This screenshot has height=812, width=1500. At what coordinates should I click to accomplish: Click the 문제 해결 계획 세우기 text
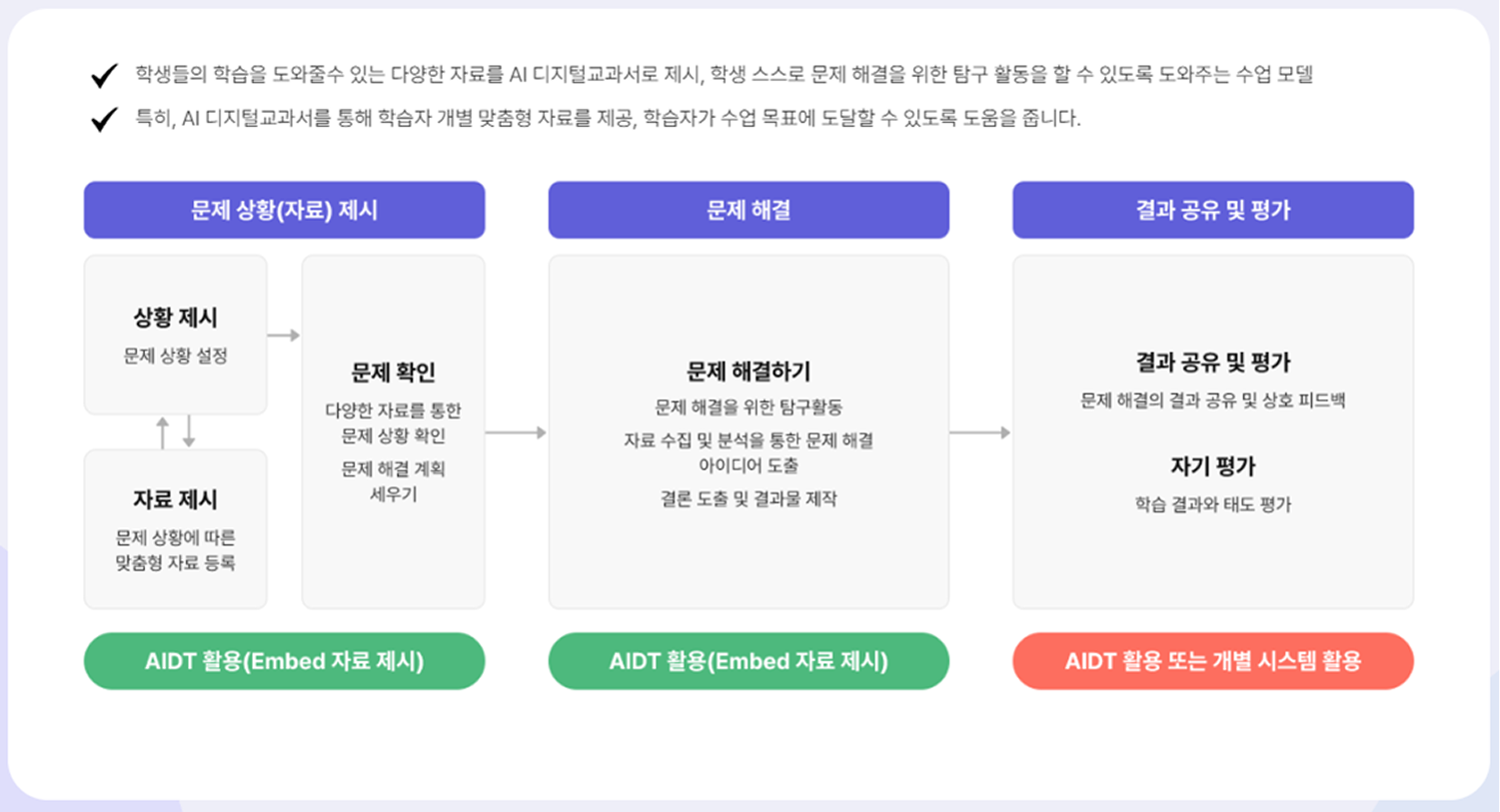point(394,481)
